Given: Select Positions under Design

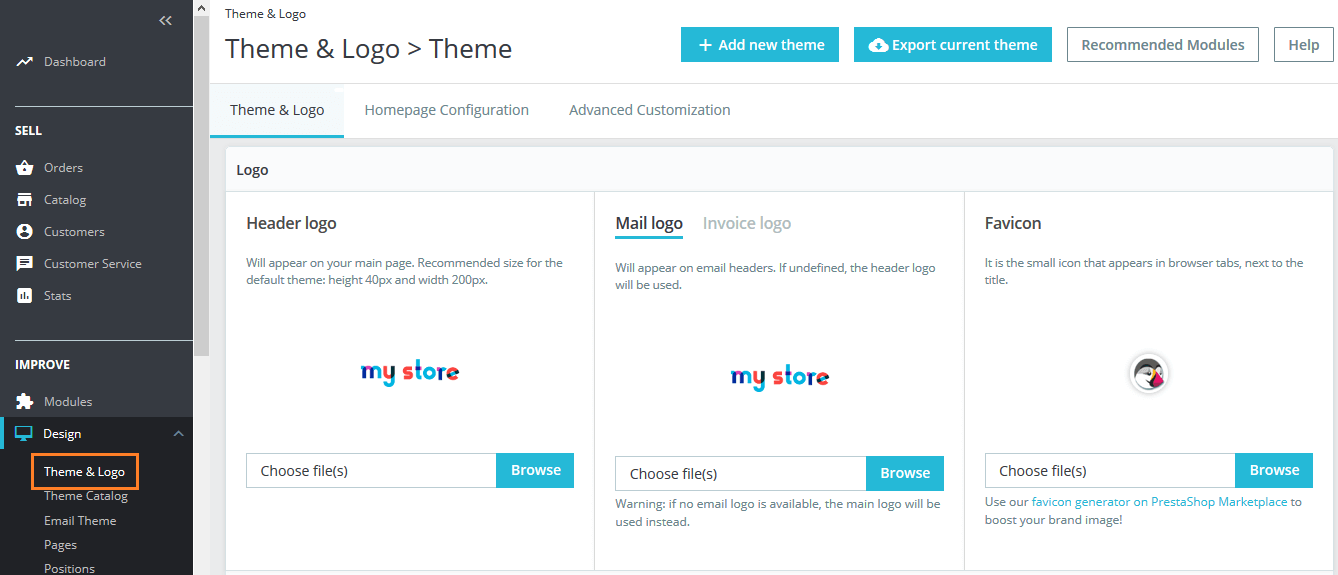Looking at the screenshot, I should tap(69, 568).
